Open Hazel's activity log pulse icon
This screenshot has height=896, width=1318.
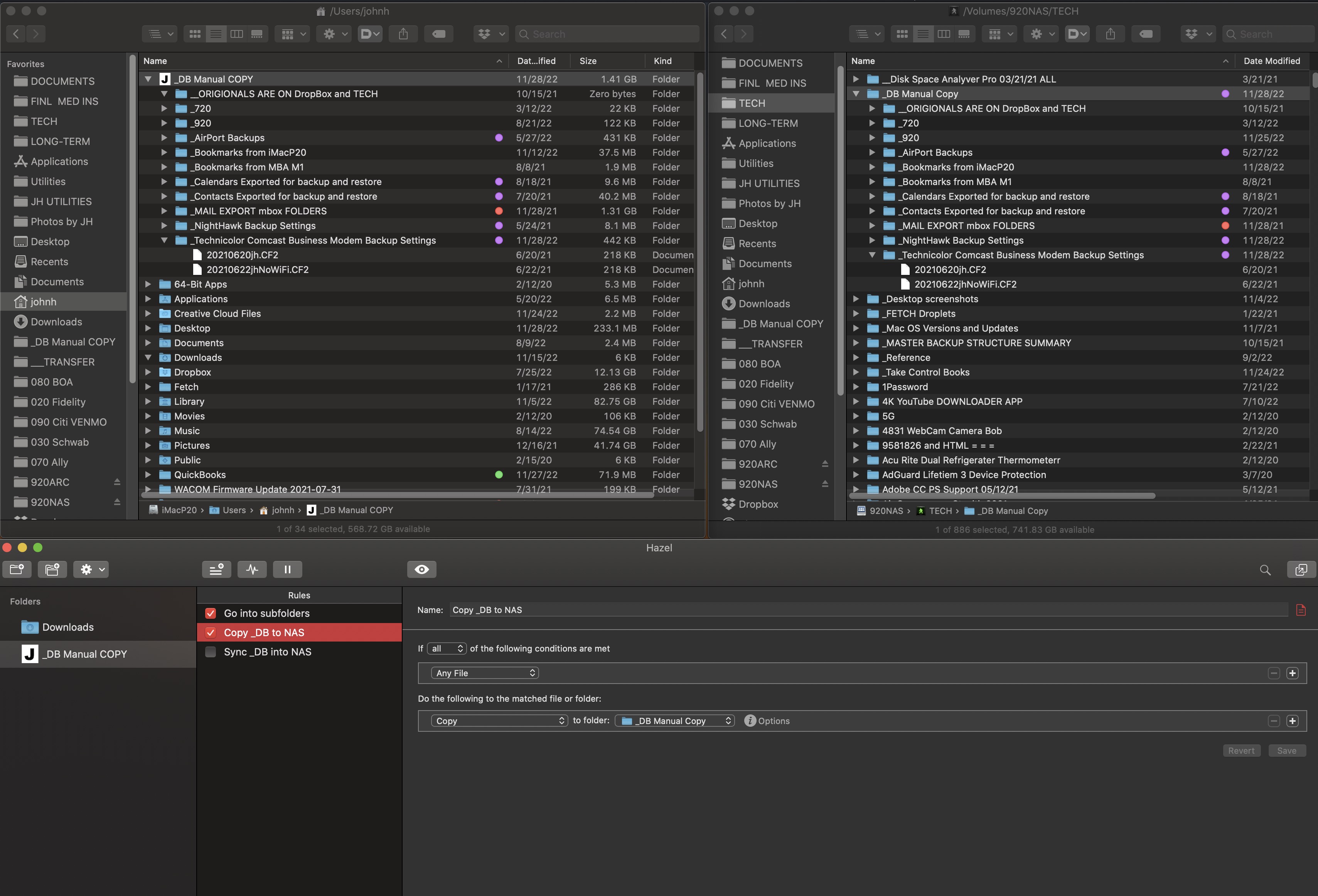pyautogui.click(x=252, y=569)
